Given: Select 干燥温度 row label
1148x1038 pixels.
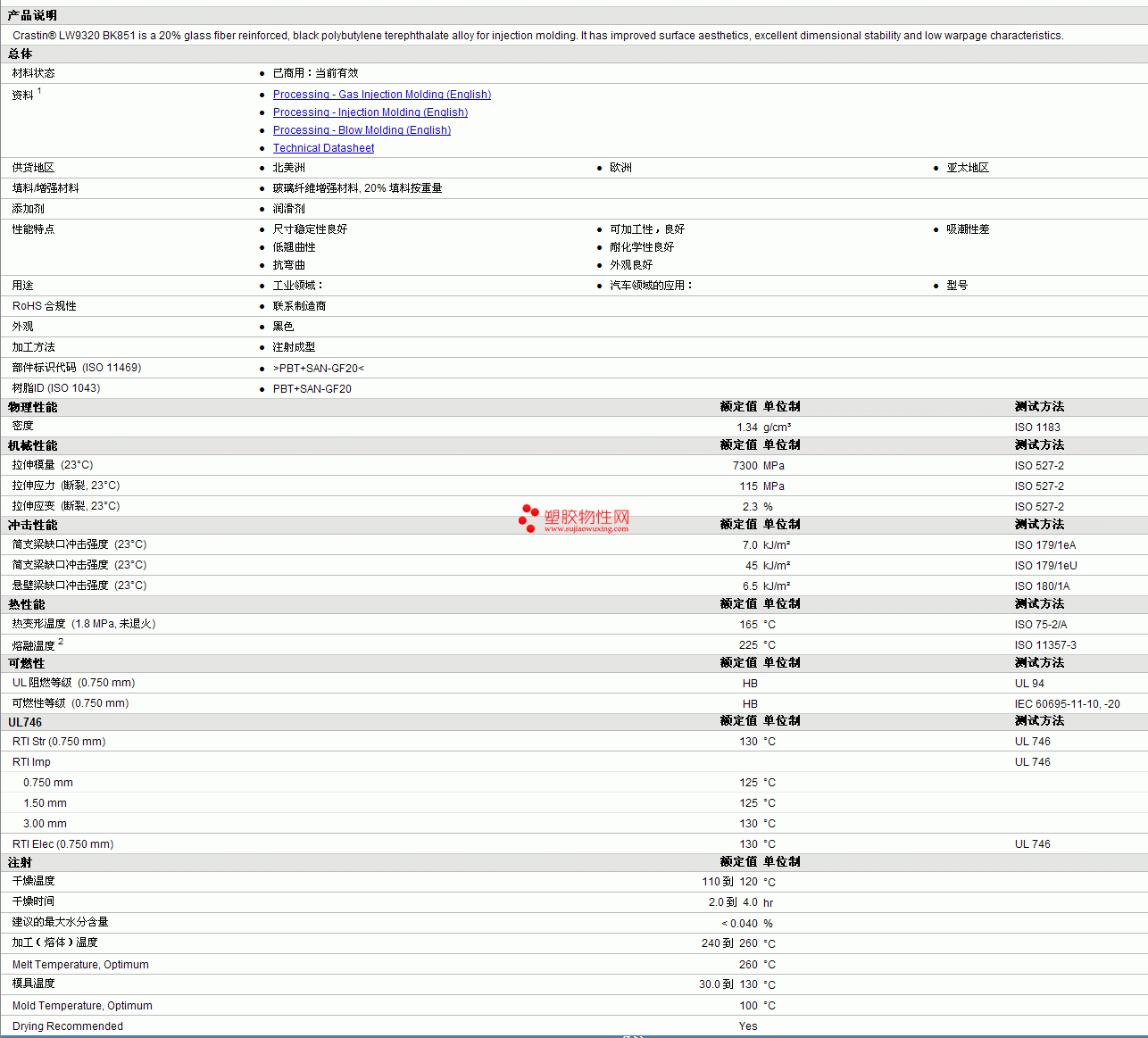Looking at the screenshot, I should pos(33,881).
